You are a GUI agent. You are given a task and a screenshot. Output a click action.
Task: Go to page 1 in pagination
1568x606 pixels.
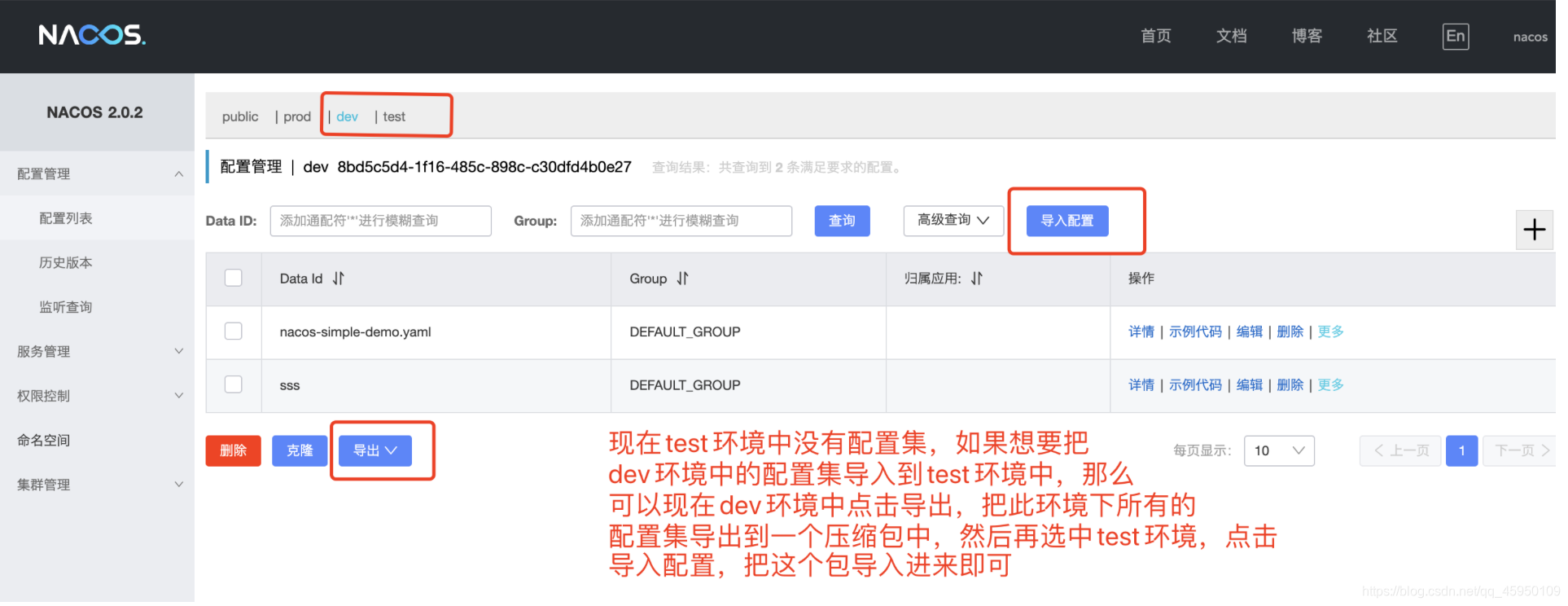click(1461, 450)
